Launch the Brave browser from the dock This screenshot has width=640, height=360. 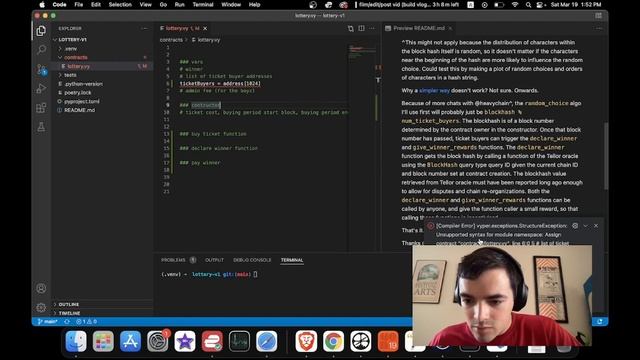point(306,341)
